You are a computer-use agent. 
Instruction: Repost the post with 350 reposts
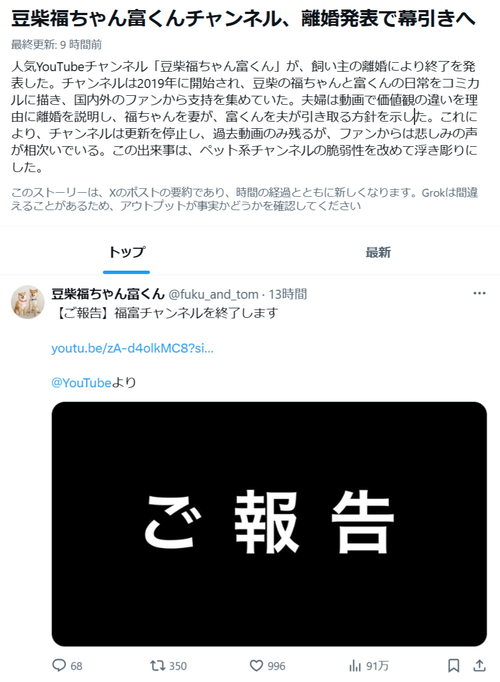pos(156,665)
